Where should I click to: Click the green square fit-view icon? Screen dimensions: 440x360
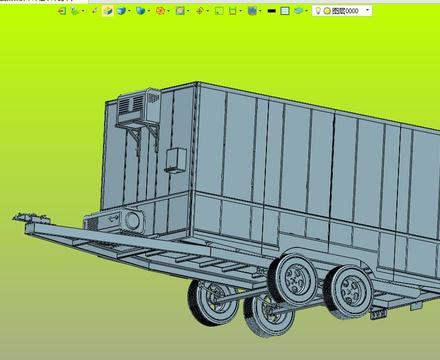219,11
